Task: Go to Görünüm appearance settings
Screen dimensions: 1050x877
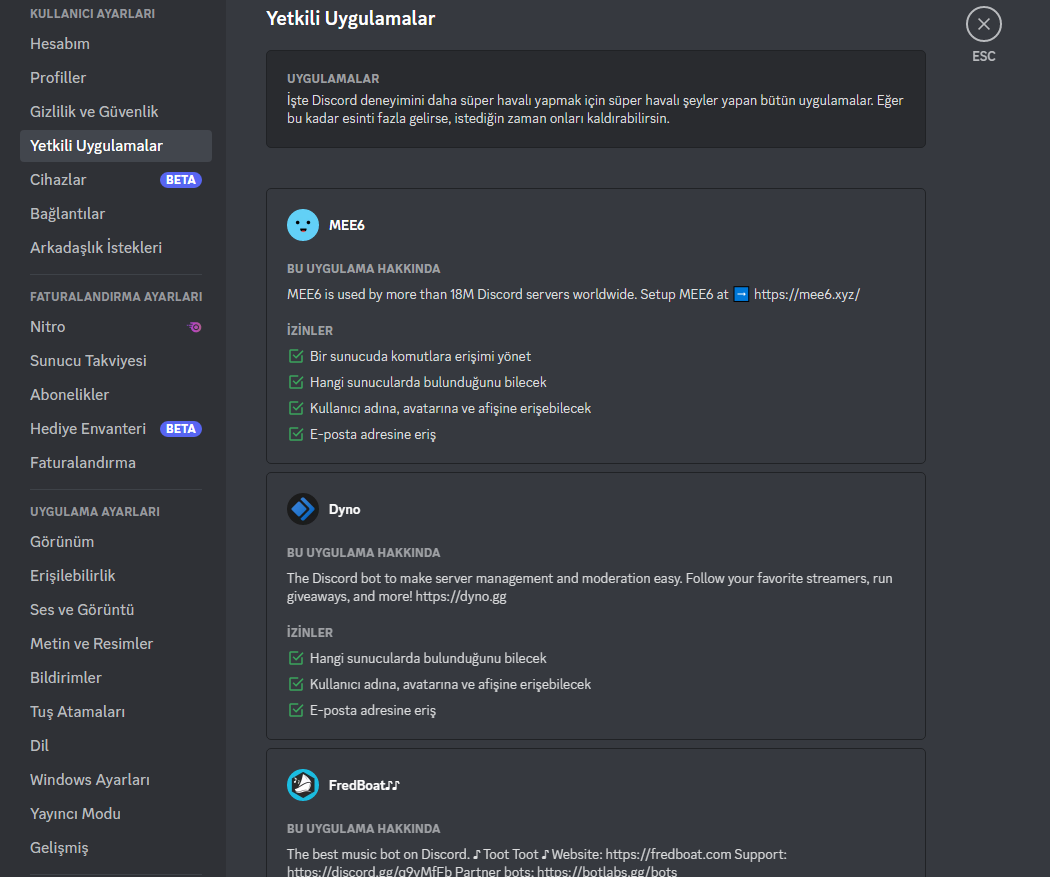Action: (62, 542)
